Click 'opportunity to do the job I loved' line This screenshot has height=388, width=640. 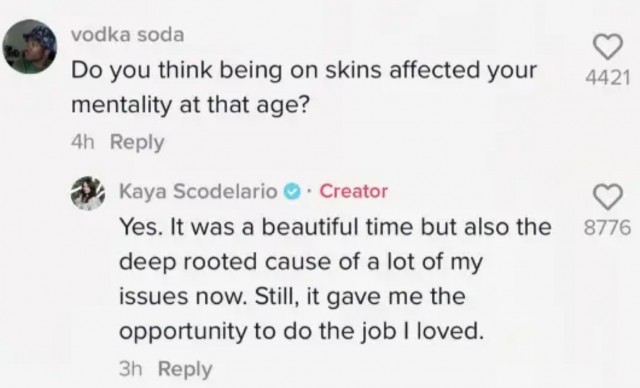tap(301, 332)
